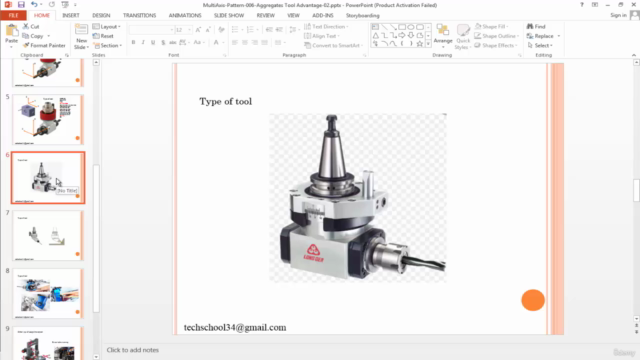Viewport: 640px width, 360px height.
Task: Align text to the left
Action: [x=235, y=42]
